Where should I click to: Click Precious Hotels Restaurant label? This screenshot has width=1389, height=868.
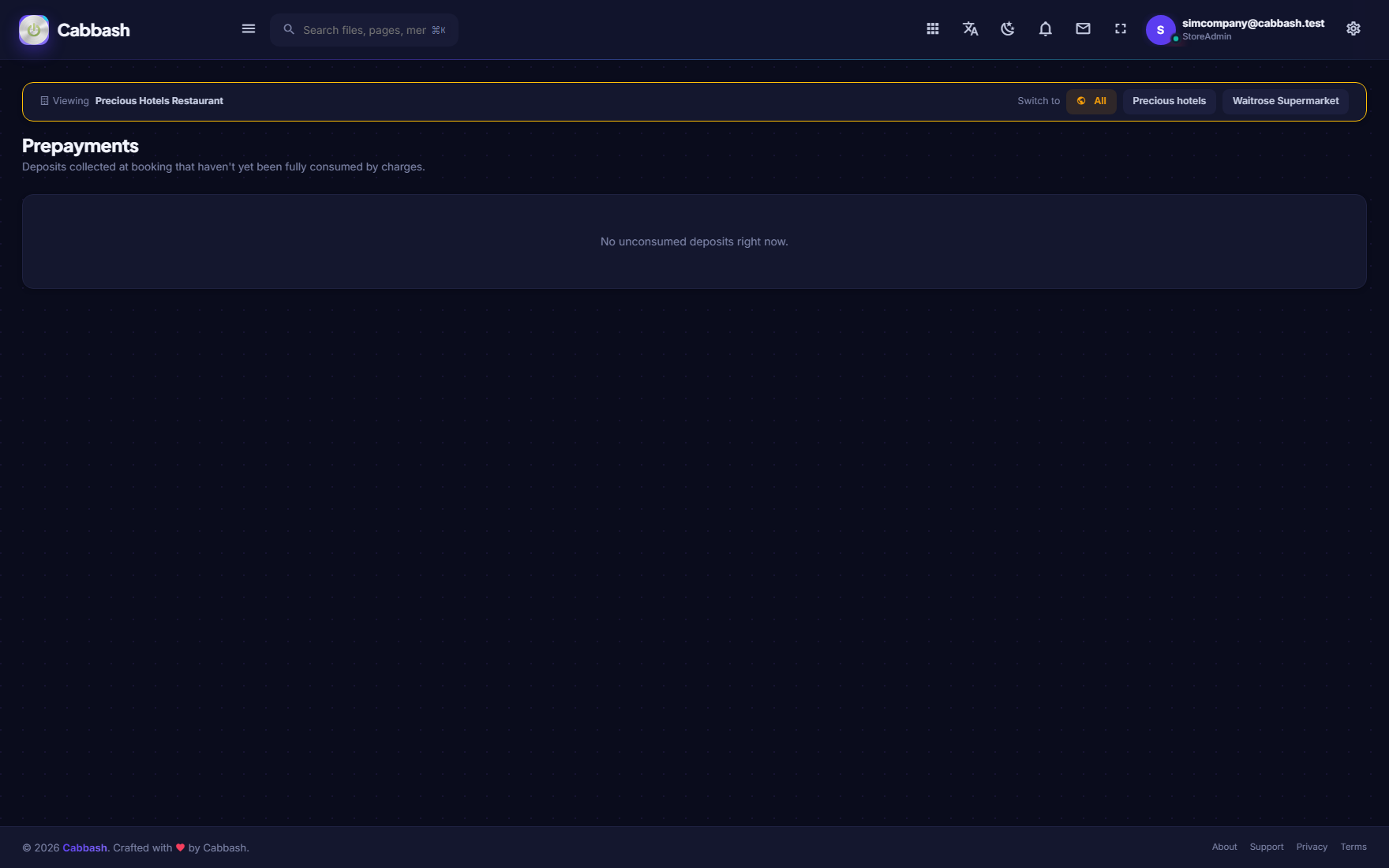pyautogui.click(x=159, y=101)
